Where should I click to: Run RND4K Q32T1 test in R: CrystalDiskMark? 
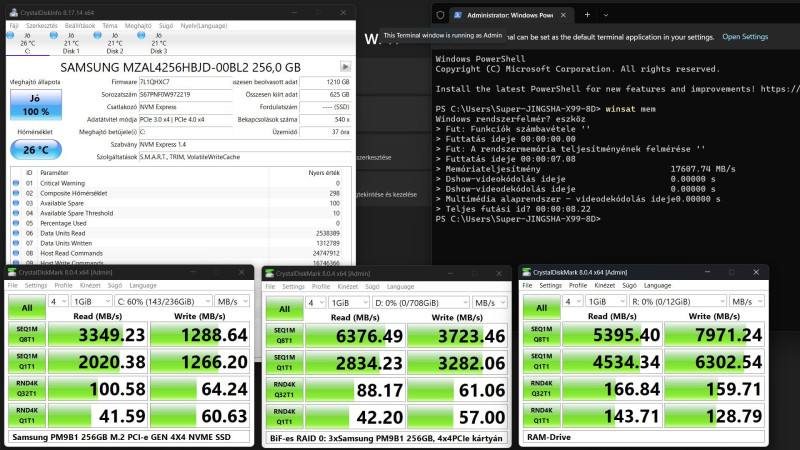(x=542, y=389)
